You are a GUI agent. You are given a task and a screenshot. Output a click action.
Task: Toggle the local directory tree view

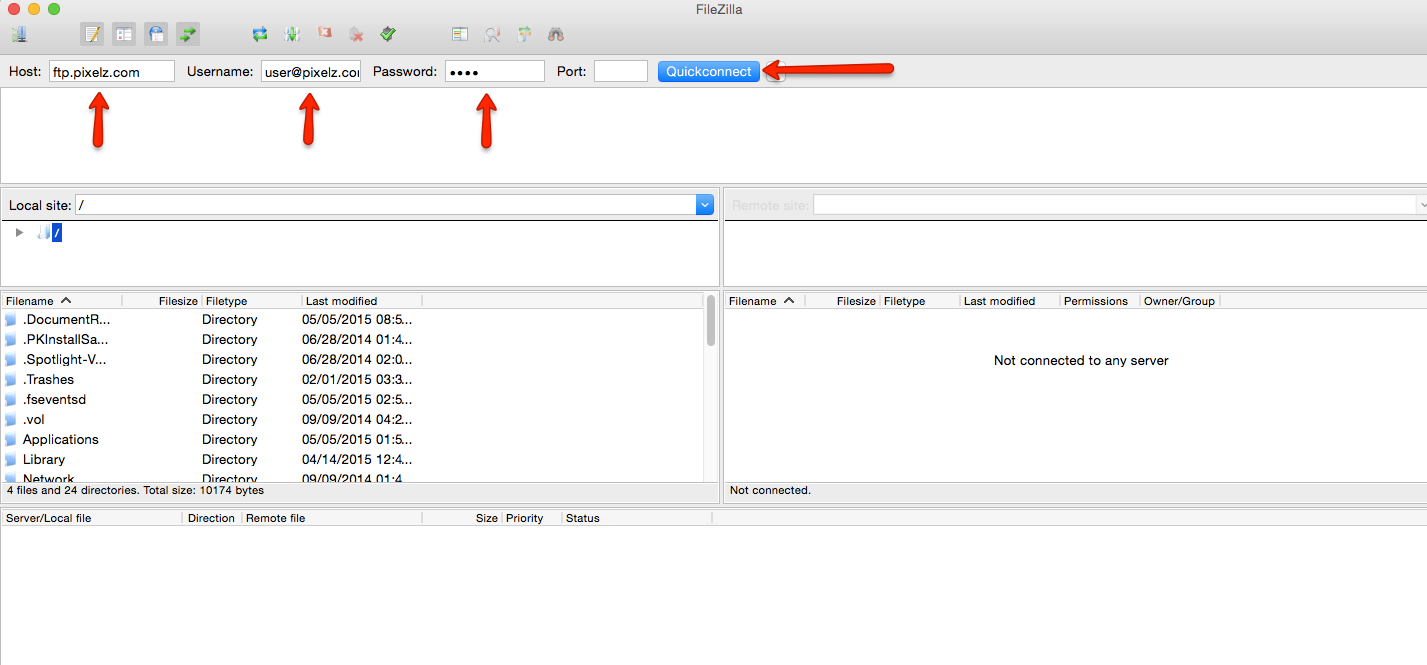click(124, 34)
